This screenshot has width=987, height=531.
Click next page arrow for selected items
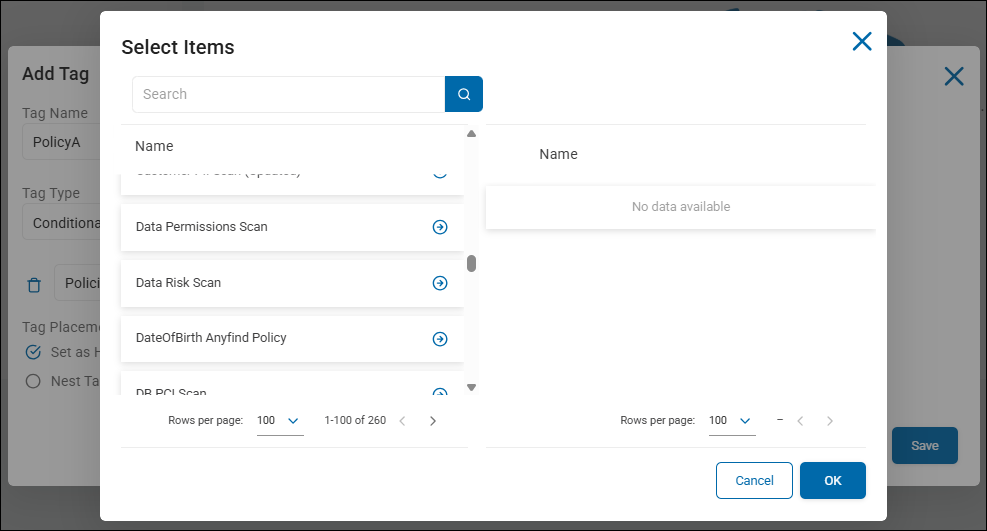coord(830,421)
